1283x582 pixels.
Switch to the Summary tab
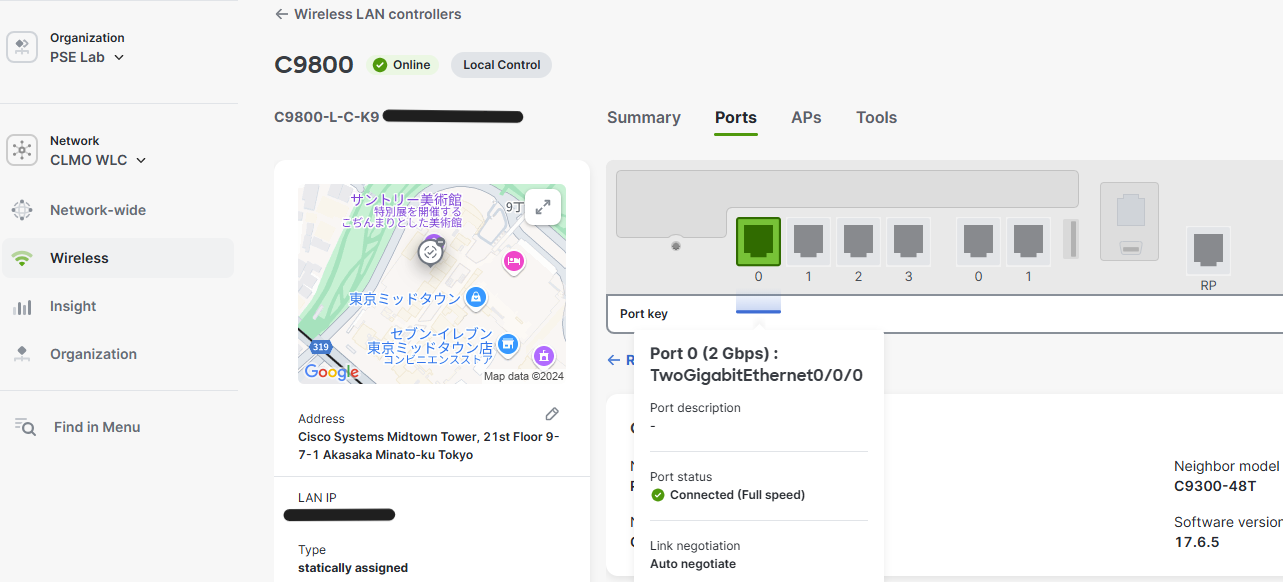point(644,117)
